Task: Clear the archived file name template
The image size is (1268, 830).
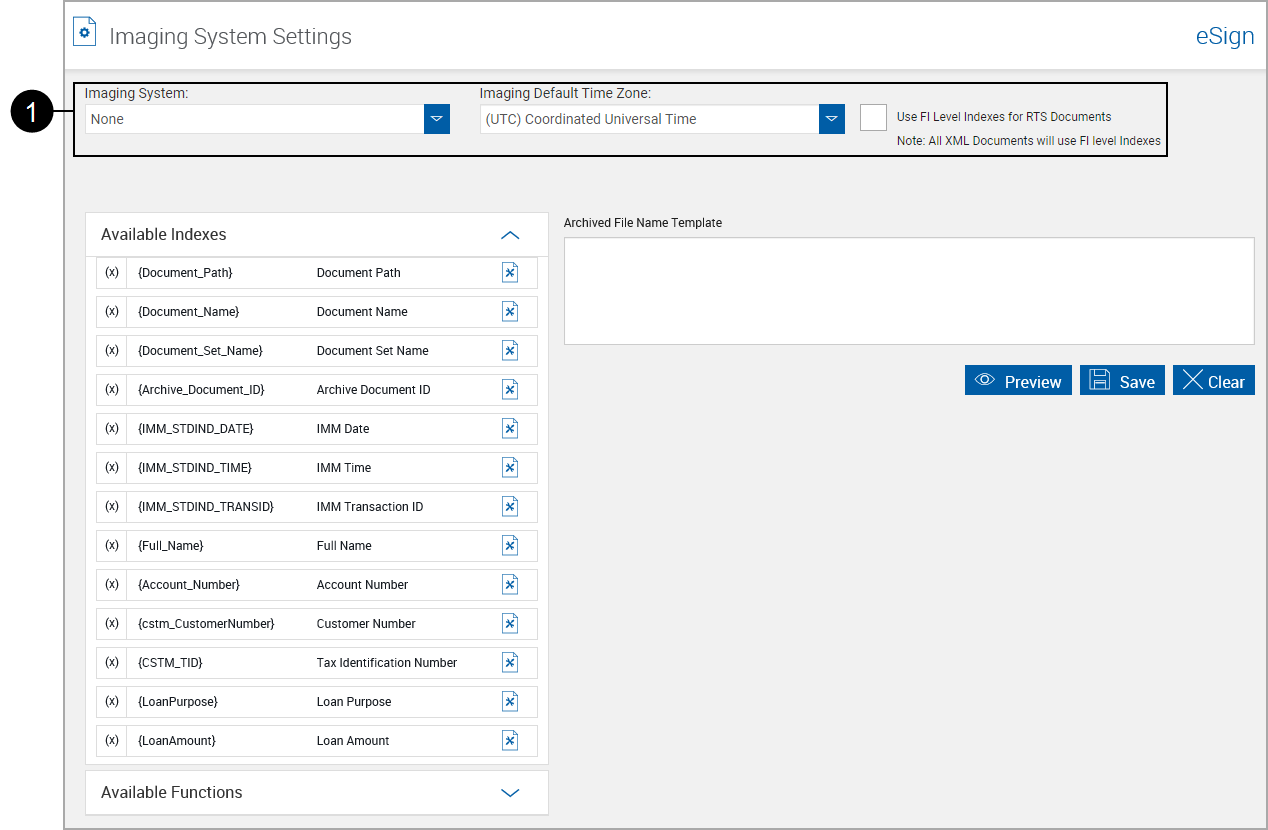Action: 1213,380
